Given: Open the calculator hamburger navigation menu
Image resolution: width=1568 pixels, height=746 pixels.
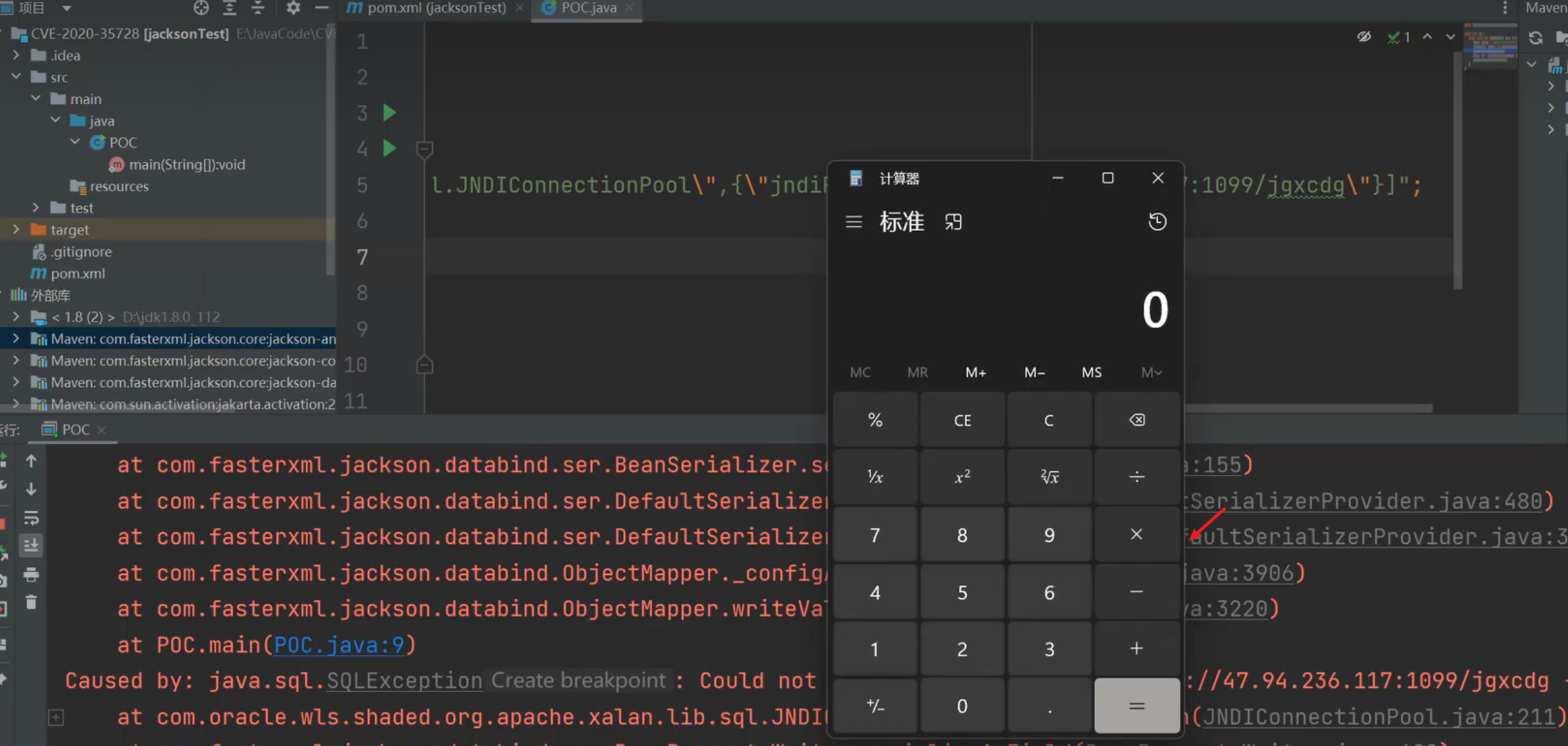Looking at the screenshot, I should pyautogui.click(x=853, y=222).
